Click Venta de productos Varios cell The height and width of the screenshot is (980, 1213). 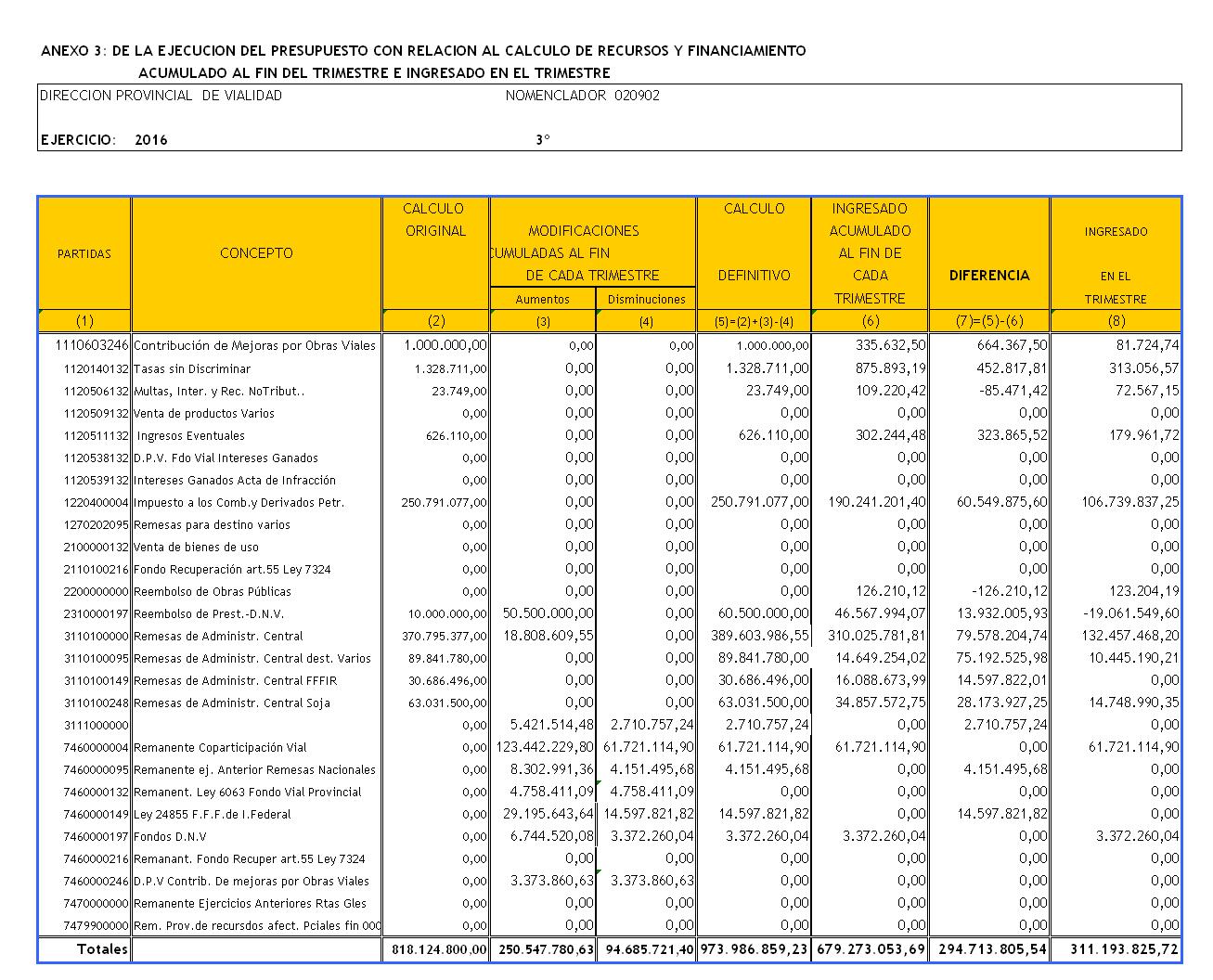(204, 413)
